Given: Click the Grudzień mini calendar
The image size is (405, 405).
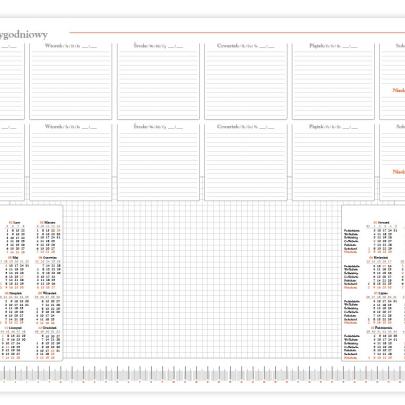Looking at the screenshot, I should click(49, 343).
